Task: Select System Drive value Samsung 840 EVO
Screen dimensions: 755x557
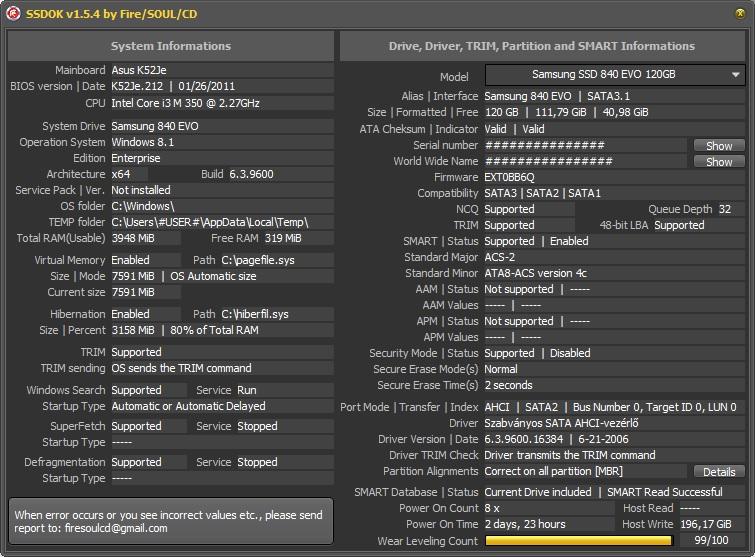Action: 155,126
